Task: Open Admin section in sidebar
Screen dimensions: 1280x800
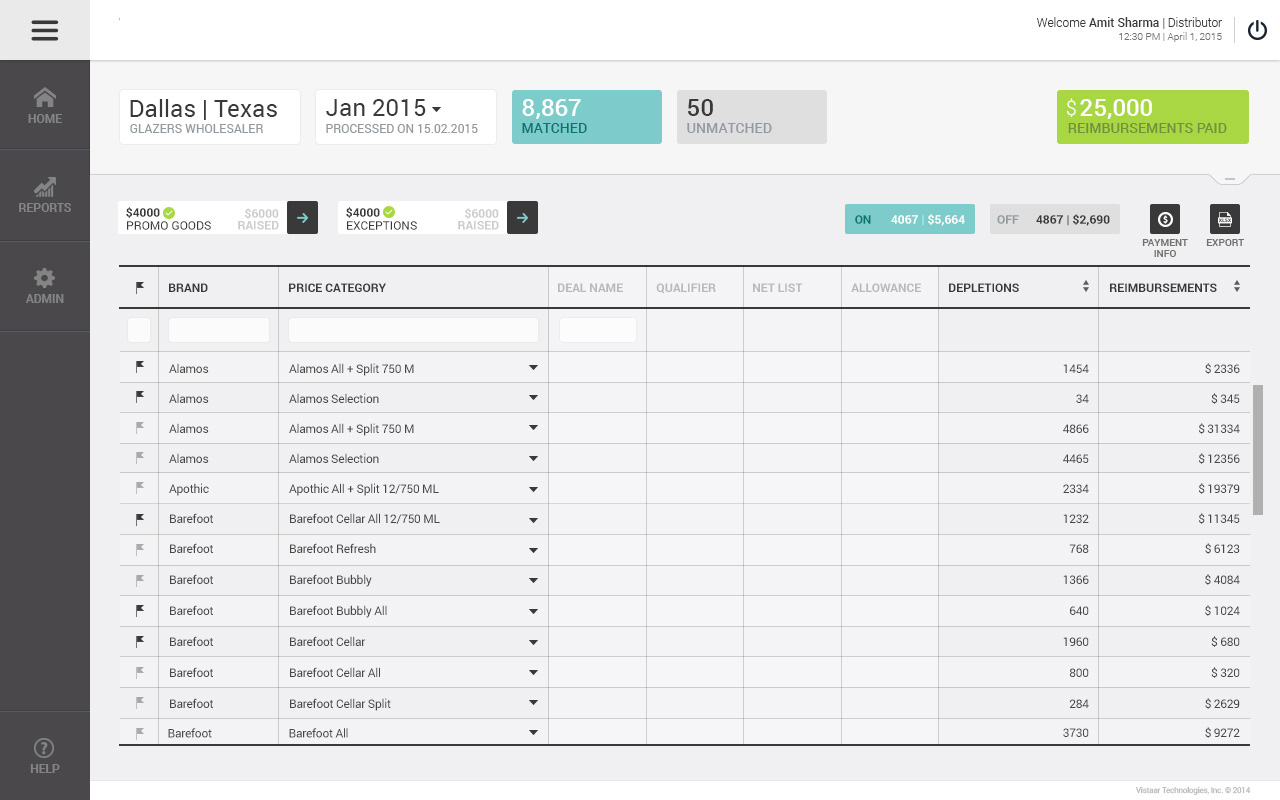Action: tap(44, 286)
